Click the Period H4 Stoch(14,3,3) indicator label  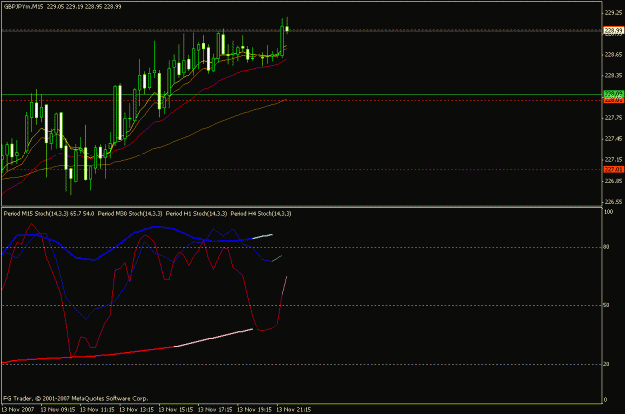point(261,214)
